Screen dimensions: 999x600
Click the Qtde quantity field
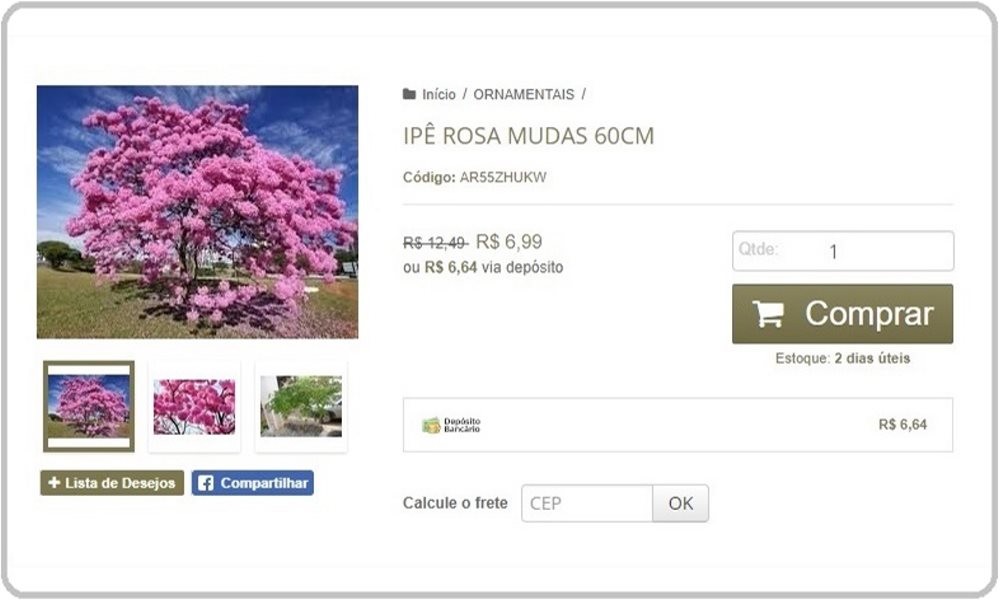click(843, 251)
